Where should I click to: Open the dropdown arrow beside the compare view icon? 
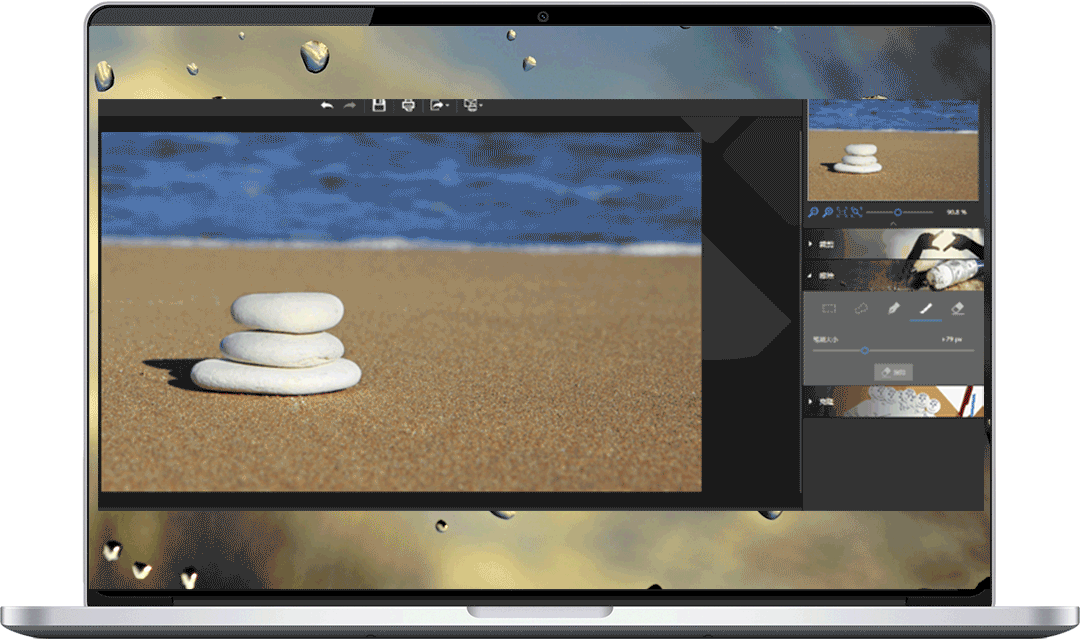[480, 105]
